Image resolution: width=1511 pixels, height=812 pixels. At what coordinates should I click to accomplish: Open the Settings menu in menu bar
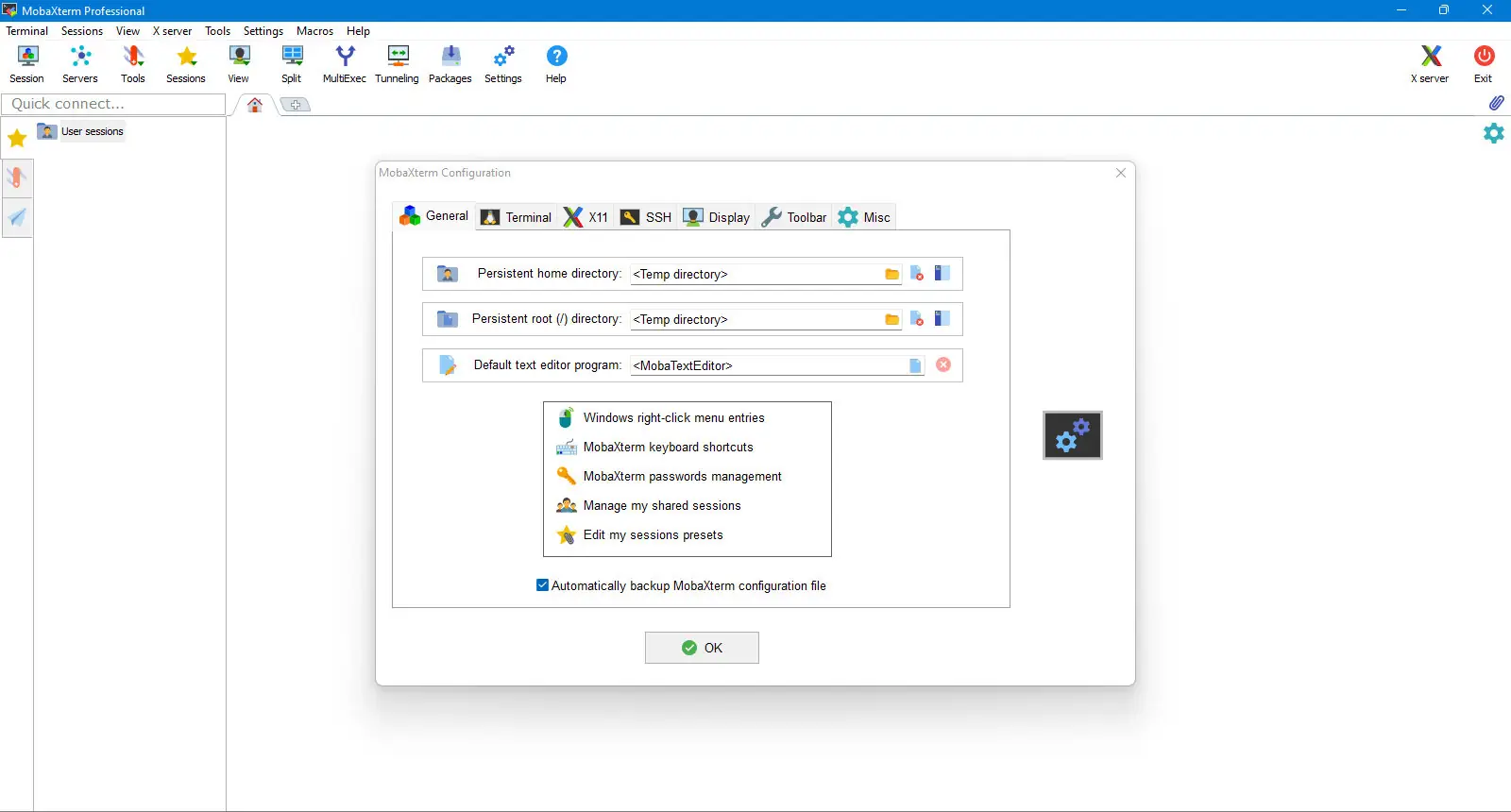tap(263, 31)
